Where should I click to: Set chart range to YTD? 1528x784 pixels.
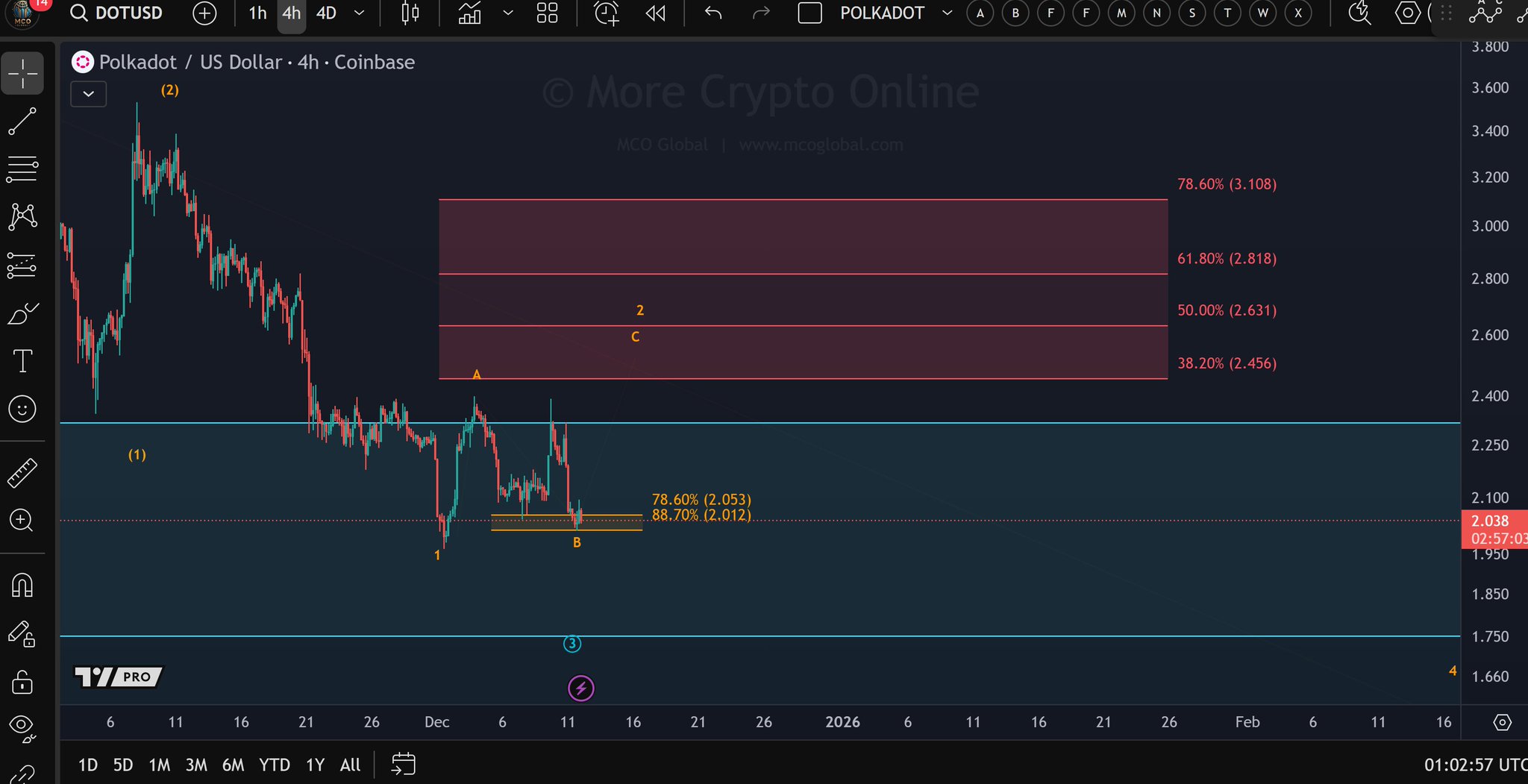275,765
